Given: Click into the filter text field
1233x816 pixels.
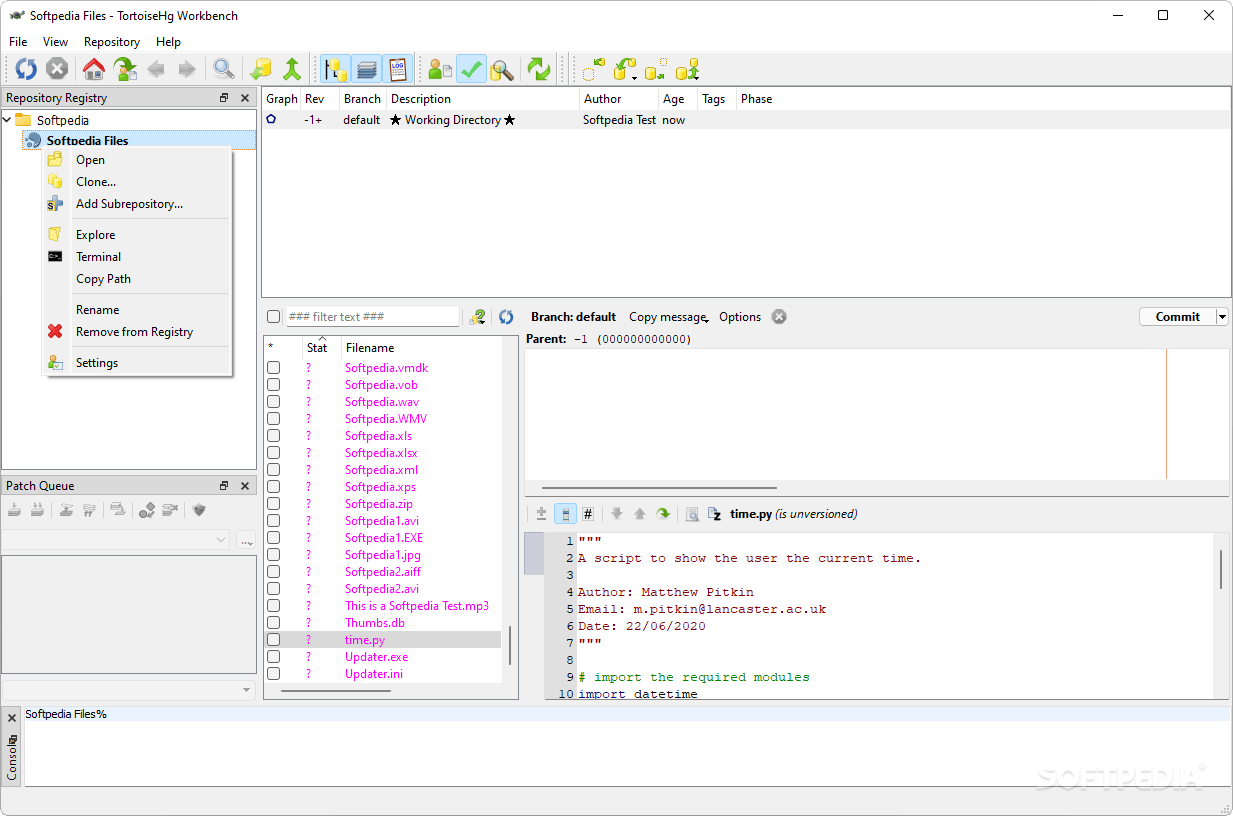Looking at the screenshot, I should click(x=371, y=317).
